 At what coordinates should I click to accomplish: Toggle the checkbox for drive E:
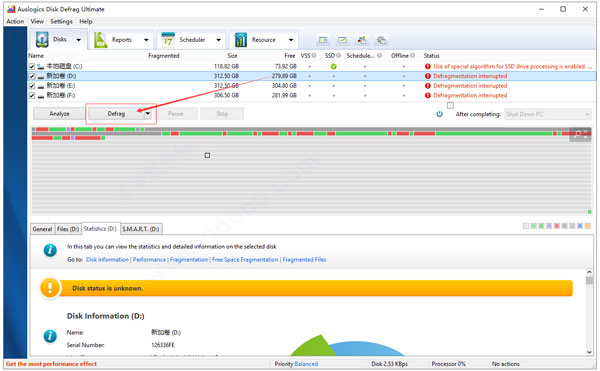[x=32, y=86]
